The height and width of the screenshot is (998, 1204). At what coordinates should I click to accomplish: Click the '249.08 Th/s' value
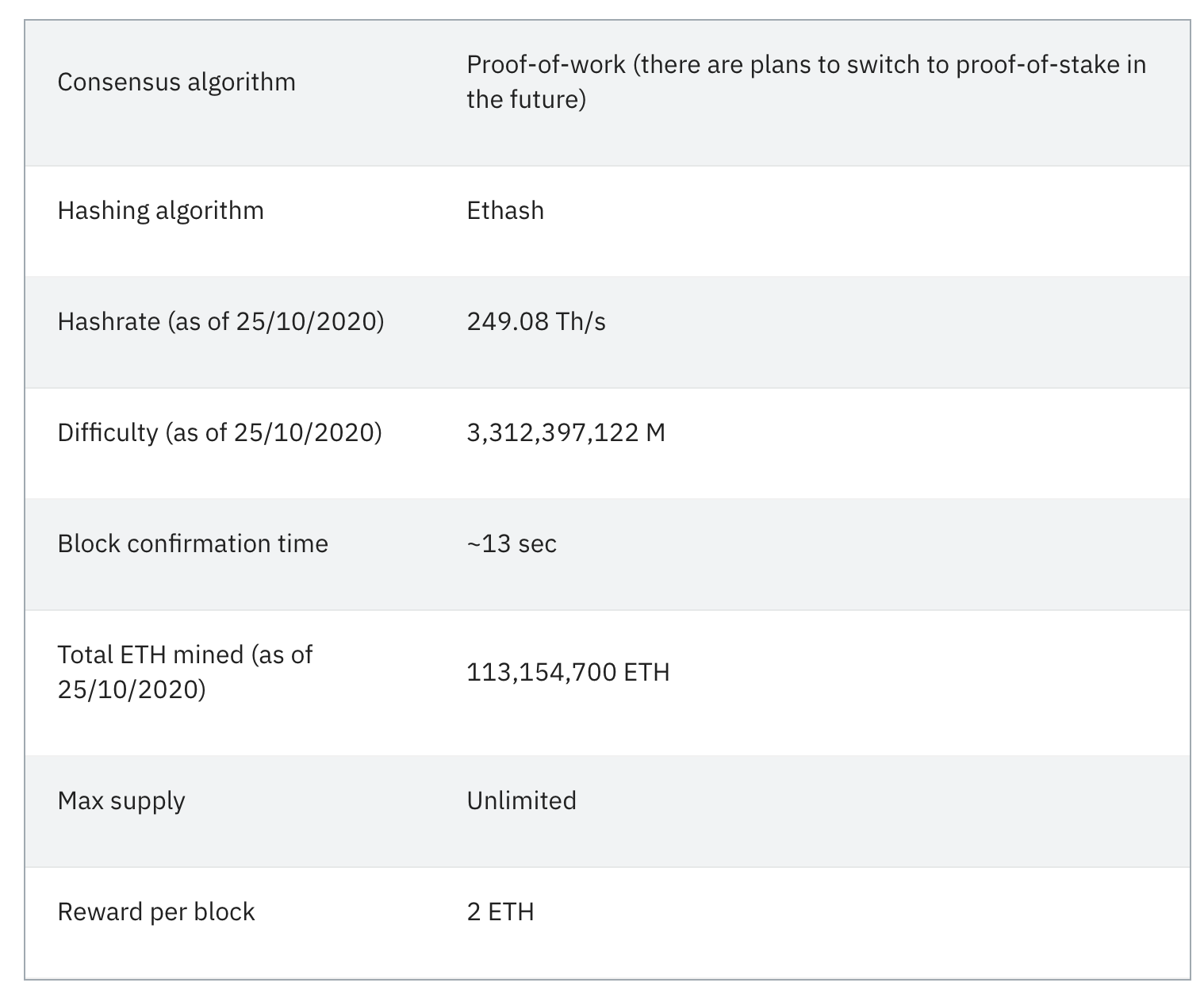click(x=535, y=321)
